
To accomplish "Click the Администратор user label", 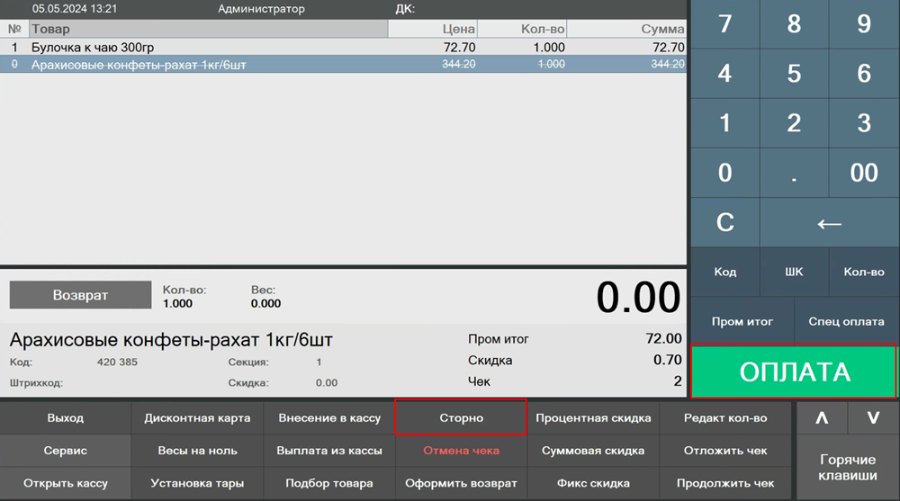I will tap(261, 9).
